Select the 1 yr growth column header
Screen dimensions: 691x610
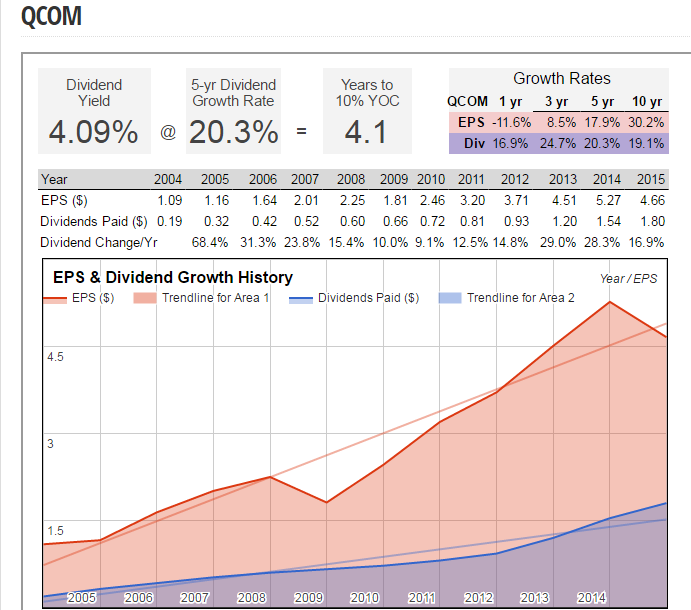click(x=510, y=101)
